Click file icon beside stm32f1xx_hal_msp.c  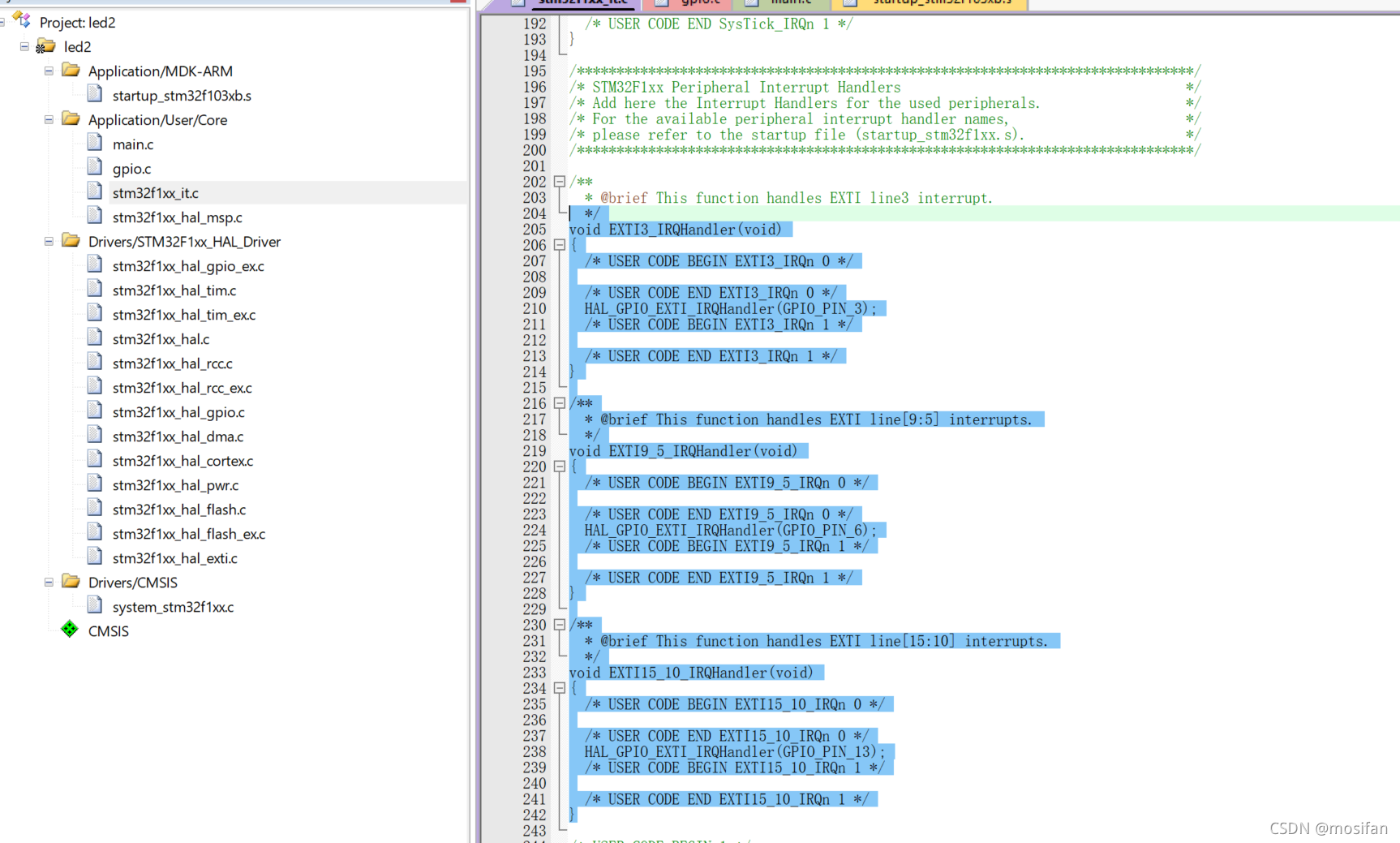pos(95,216)
